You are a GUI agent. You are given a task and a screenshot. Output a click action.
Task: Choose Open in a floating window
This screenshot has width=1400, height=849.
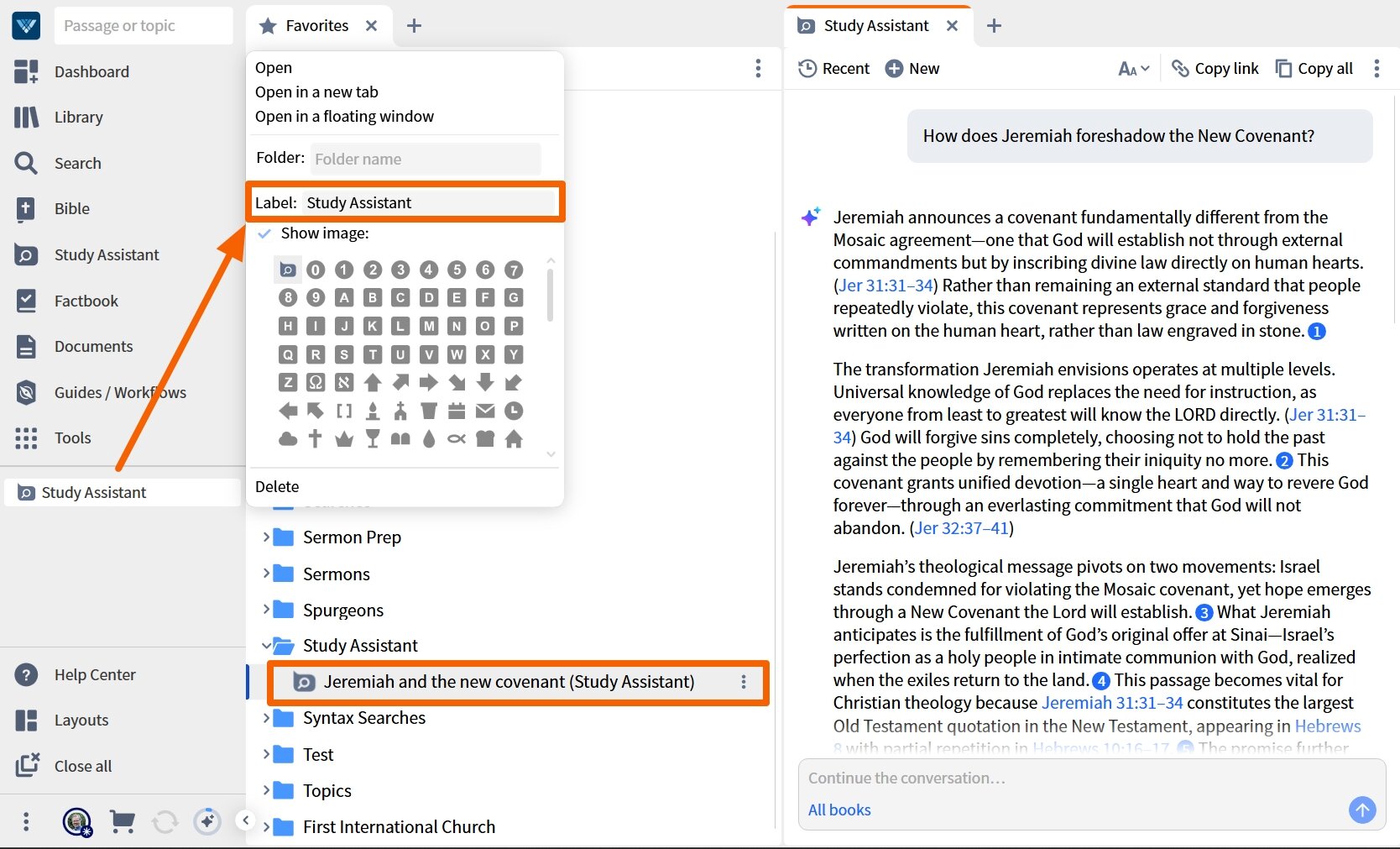344,116
